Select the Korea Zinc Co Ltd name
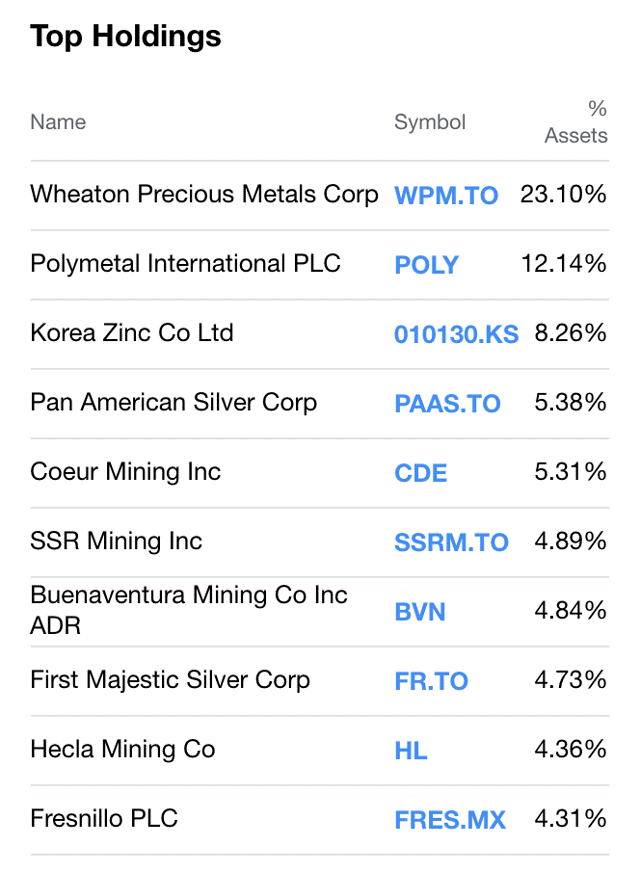This screenshot has height=873, width=640. [132, 333]
